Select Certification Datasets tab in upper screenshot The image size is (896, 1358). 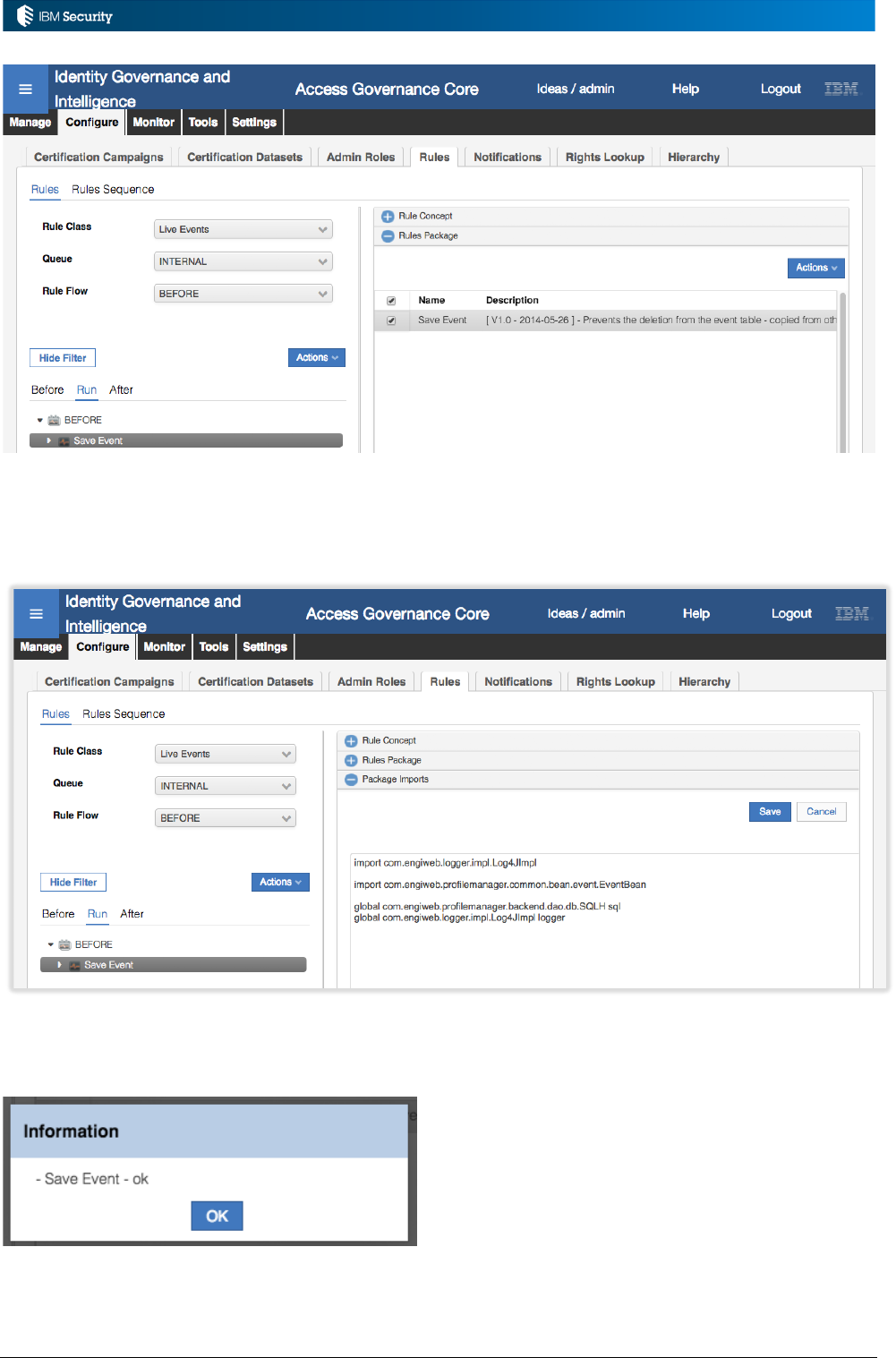245,158
